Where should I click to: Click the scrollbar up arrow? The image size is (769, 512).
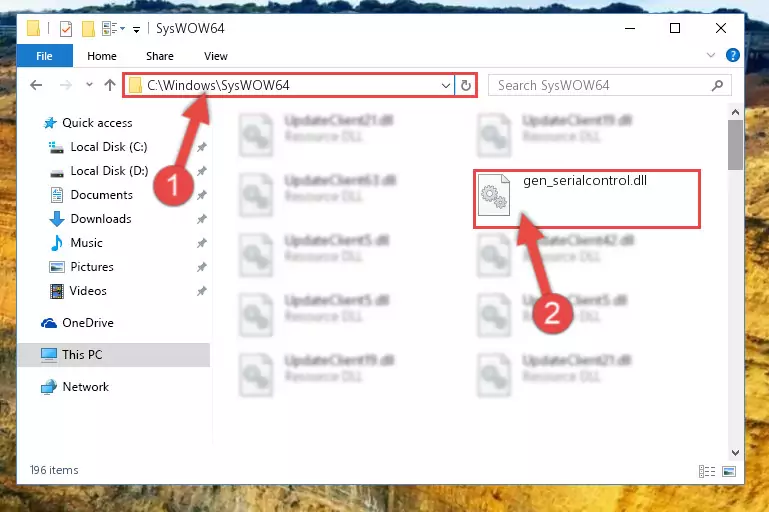[x=735, y=112]
